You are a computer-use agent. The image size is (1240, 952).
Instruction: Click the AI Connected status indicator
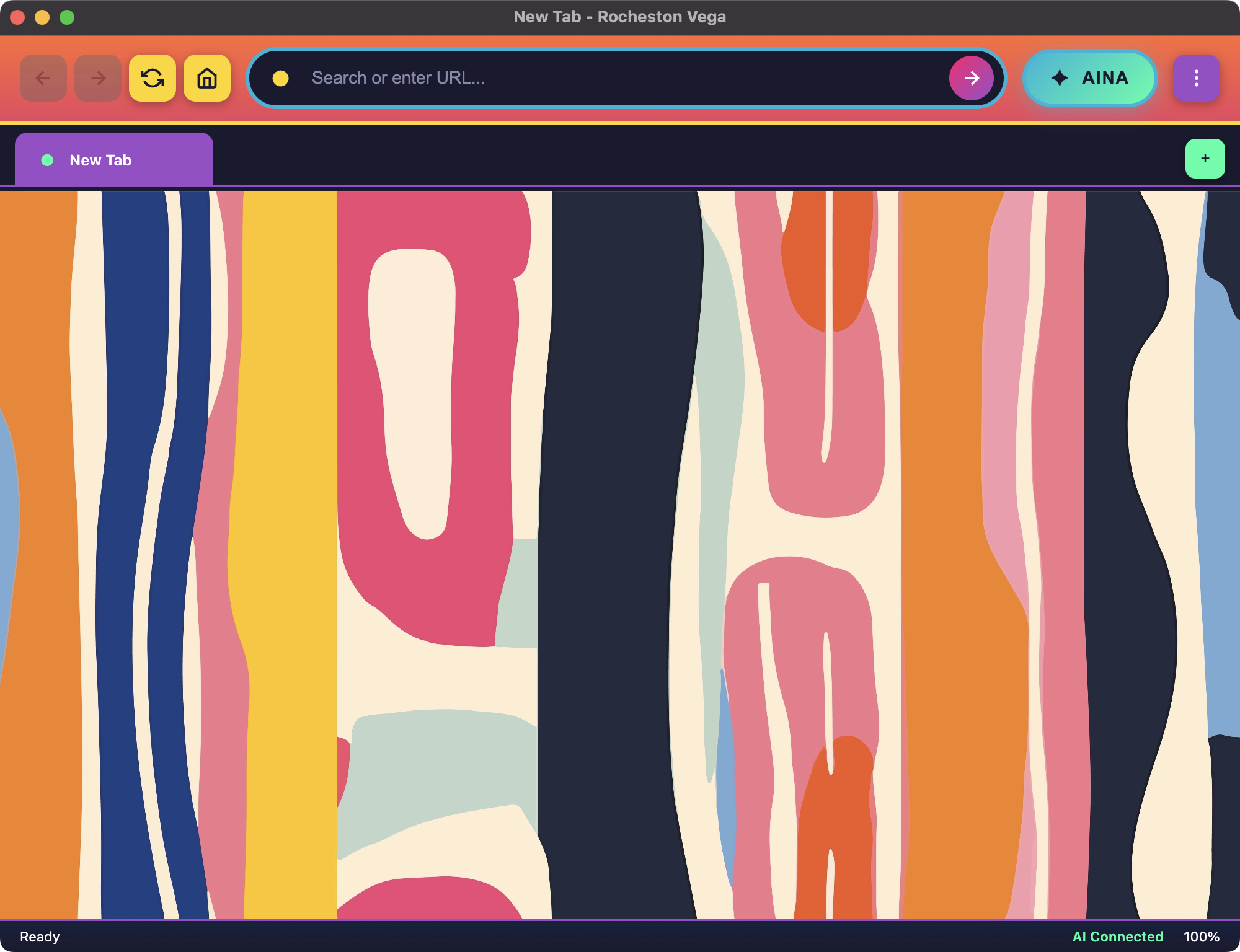click(1117, 937)
